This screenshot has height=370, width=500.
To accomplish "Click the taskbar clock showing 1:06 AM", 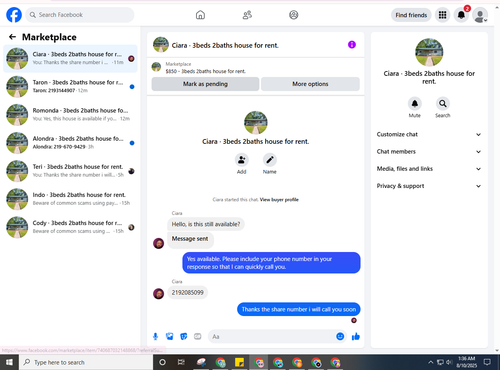I will [x=466, y=362].
